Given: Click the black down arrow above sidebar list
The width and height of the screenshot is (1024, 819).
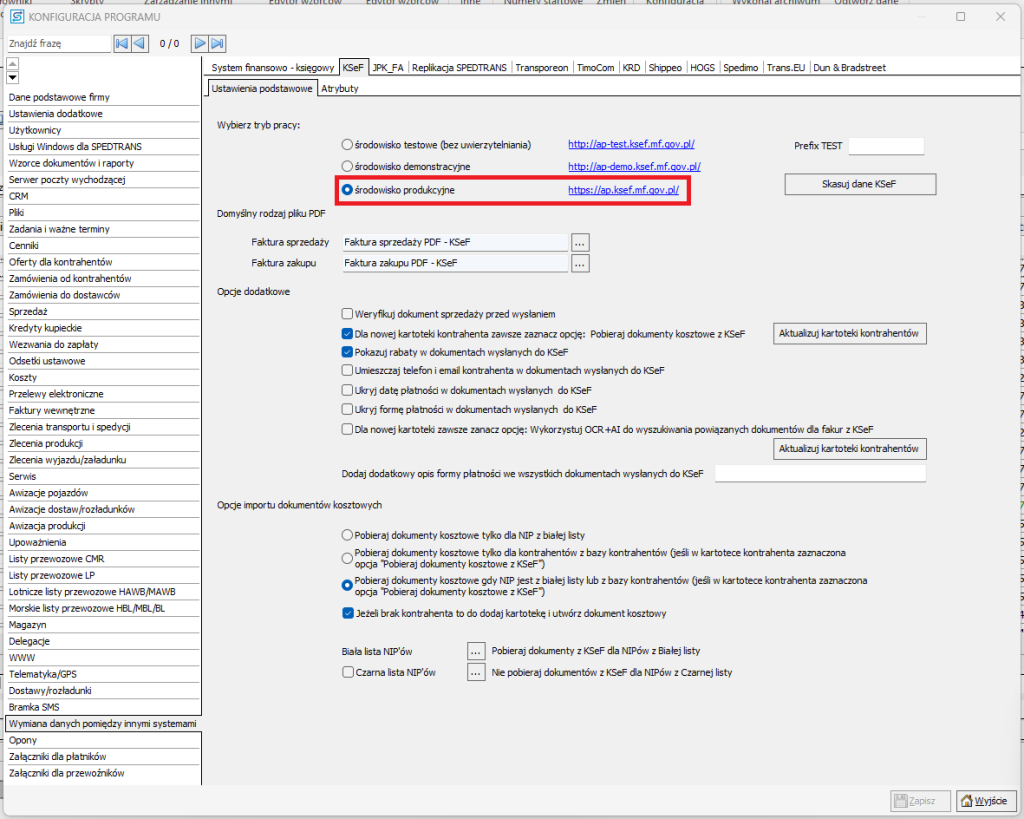Looking at the screenshot, I should 13,78.
